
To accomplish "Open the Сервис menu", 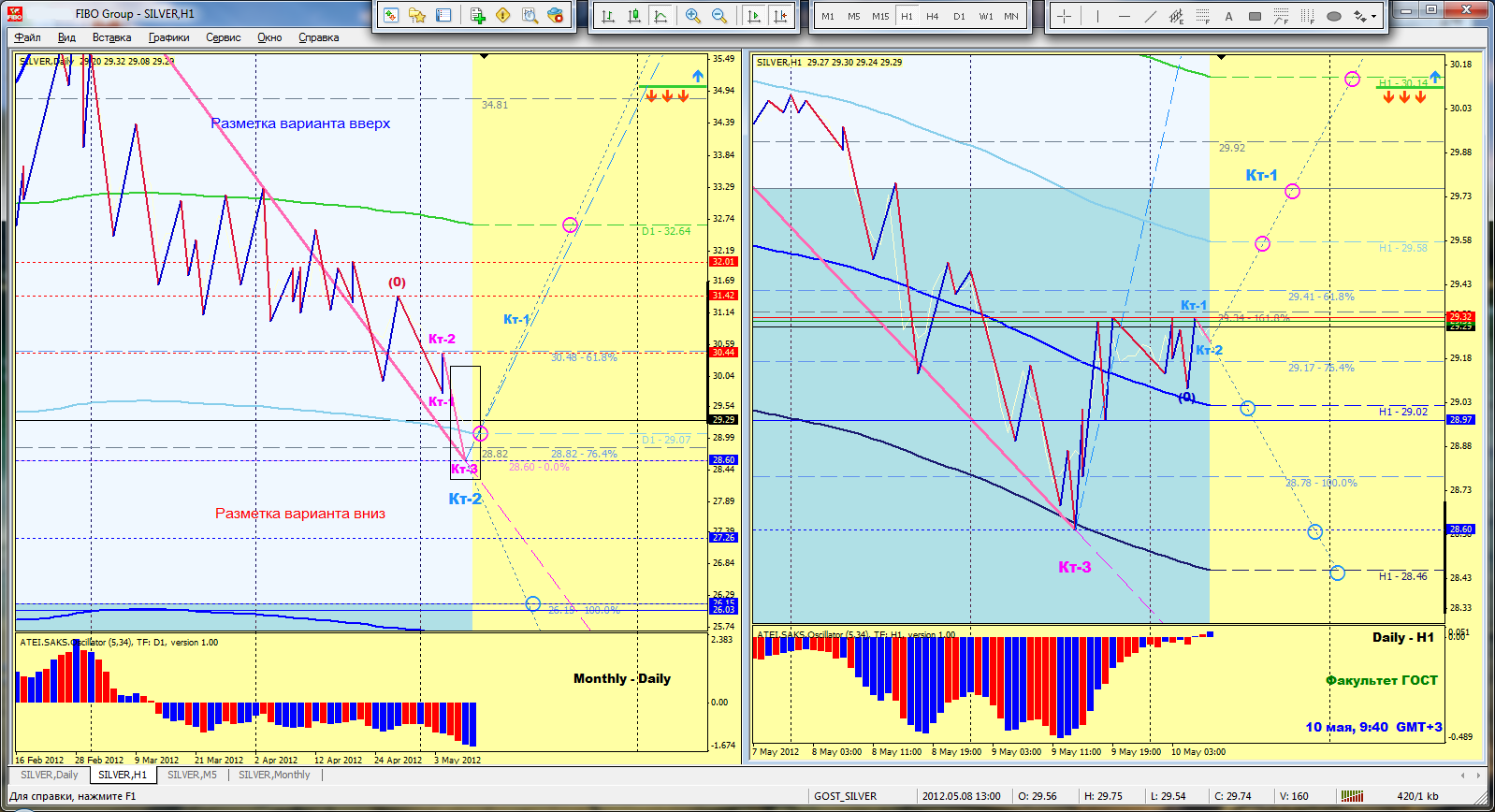I will click(x=224, y=37).
